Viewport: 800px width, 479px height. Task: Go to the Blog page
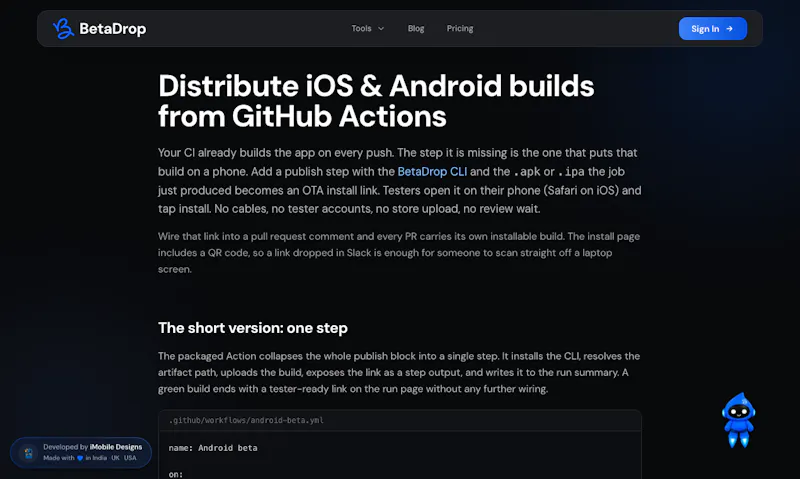[x=416, y=29]
